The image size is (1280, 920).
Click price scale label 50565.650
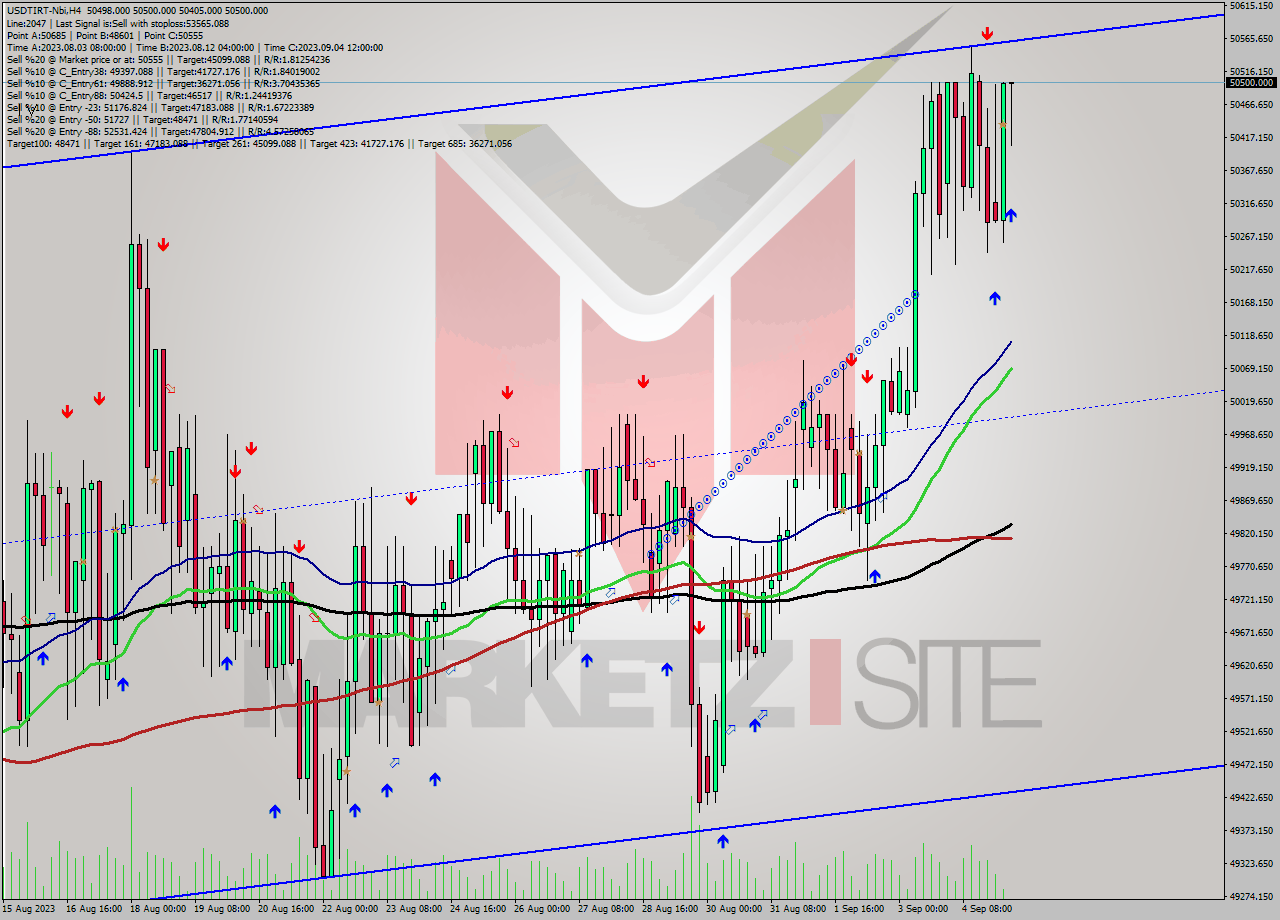[1251, 38]
